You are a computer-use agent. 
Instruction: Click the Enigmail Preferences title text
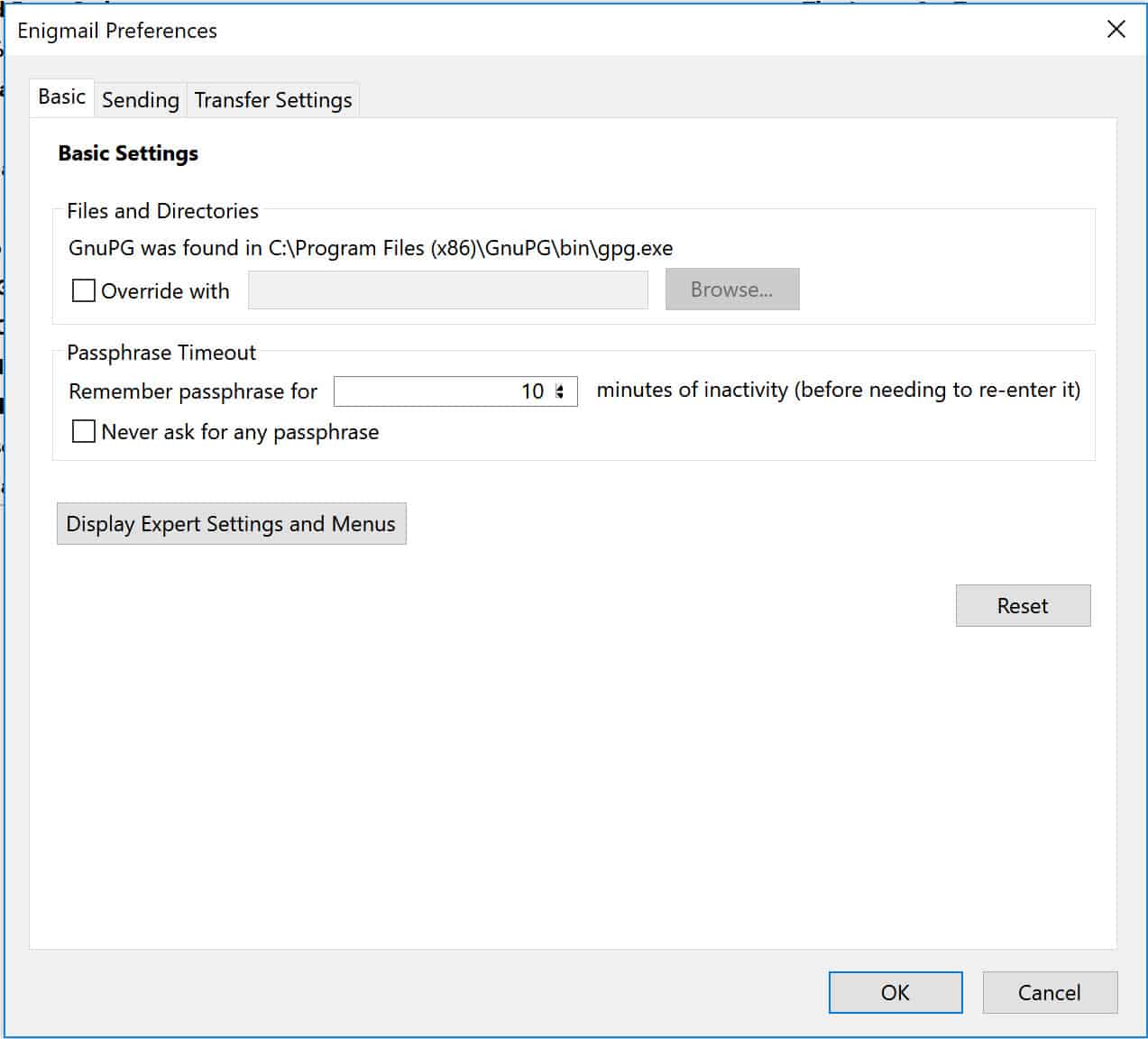point(117,31)
